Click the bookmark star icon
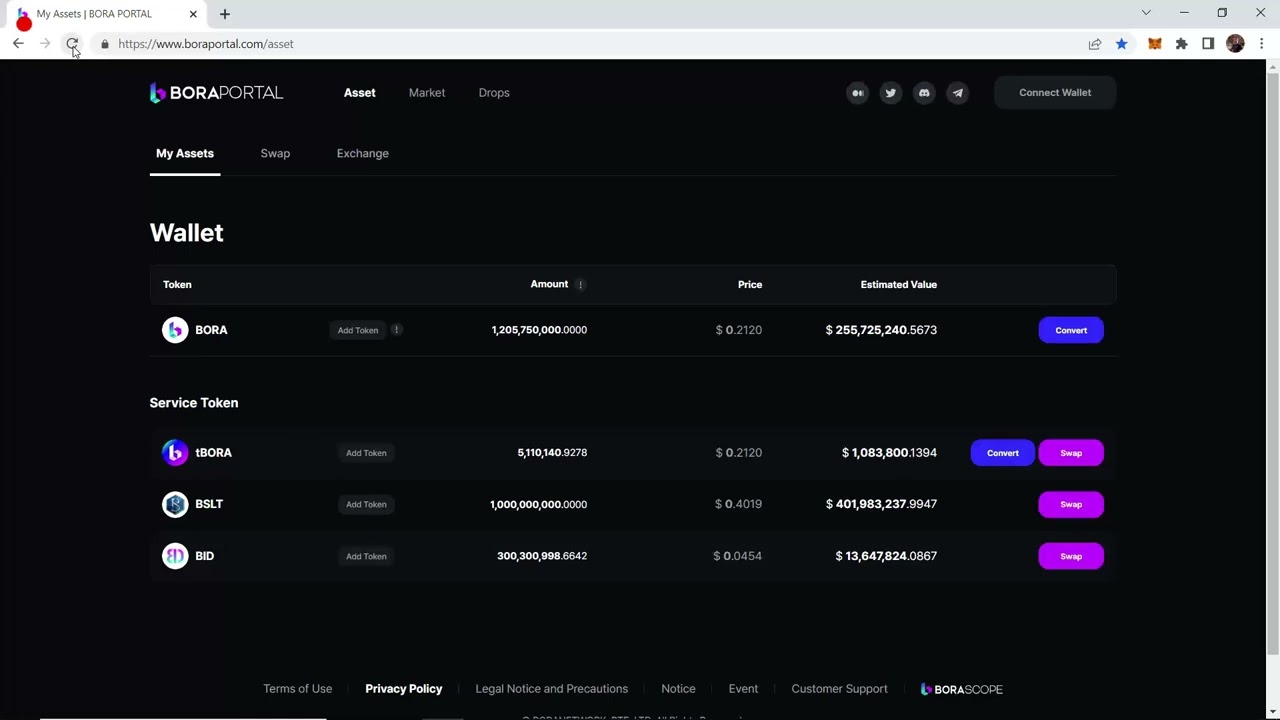The height and width of the screenshot is (720, 1280). (1122, 44)
